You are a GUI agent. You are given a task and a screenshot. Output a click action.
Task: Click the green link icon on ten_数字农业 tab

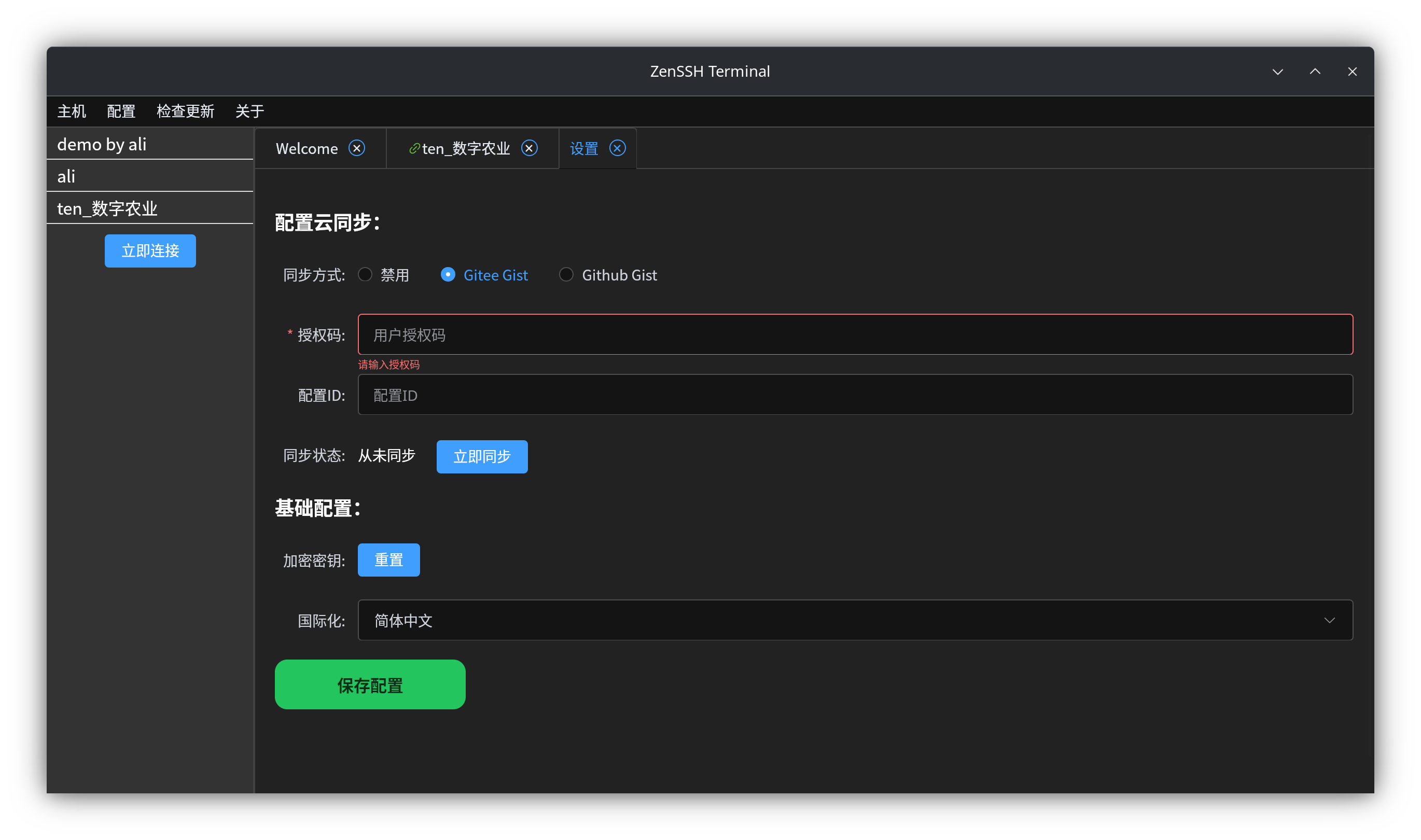[414, 148]
